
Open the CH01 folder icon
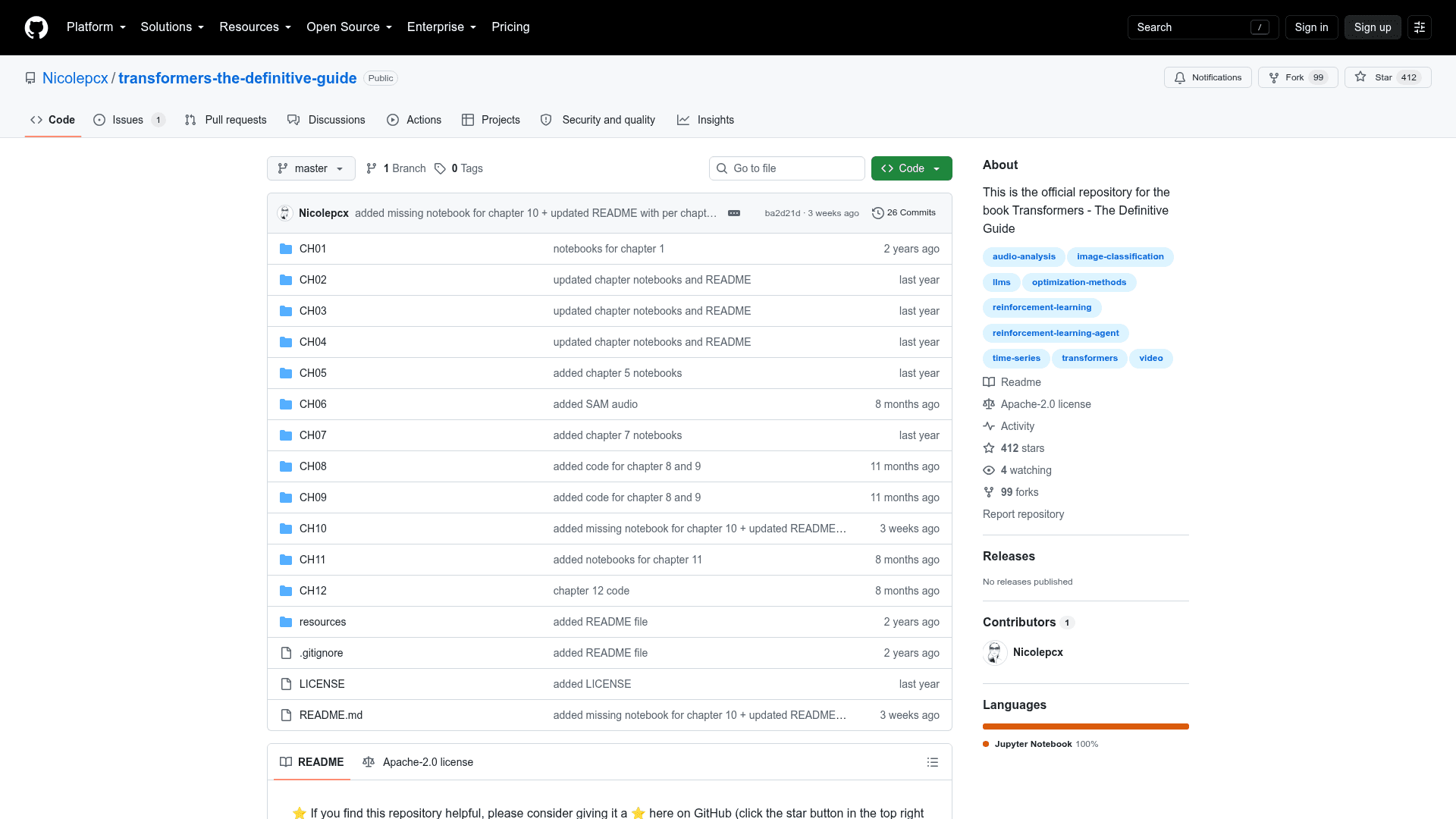coord(286,249)
